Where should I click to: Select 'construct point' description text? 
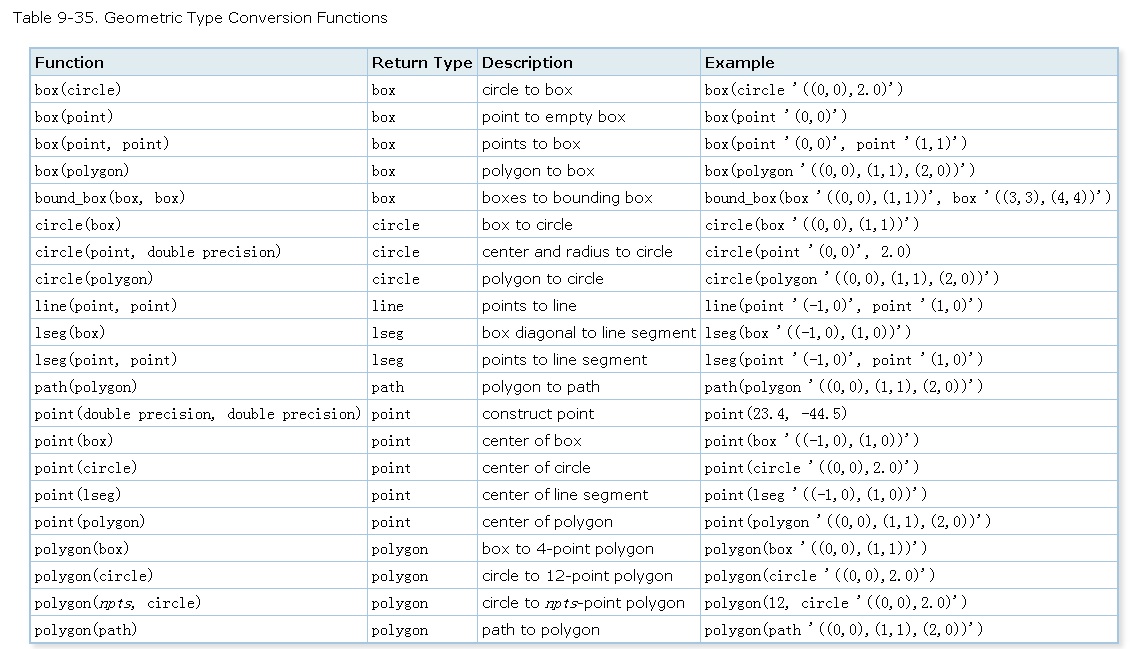(538, 414)
